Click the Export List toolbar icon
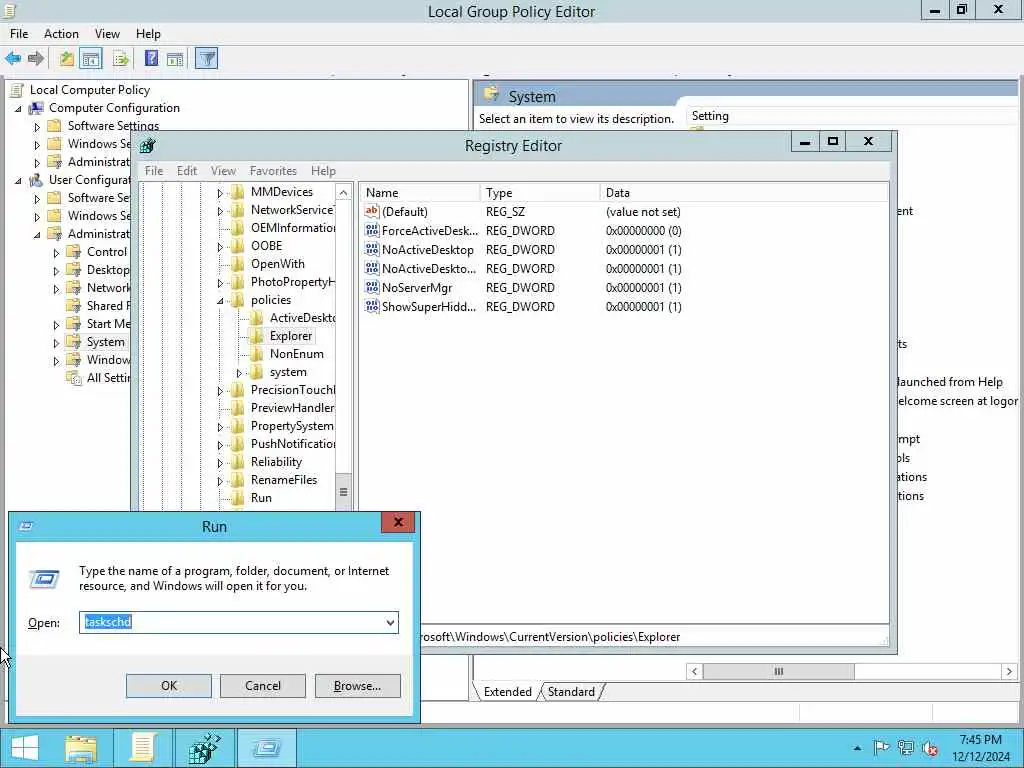This screenshot has height=768, width=1024. [x=121, y=59]
